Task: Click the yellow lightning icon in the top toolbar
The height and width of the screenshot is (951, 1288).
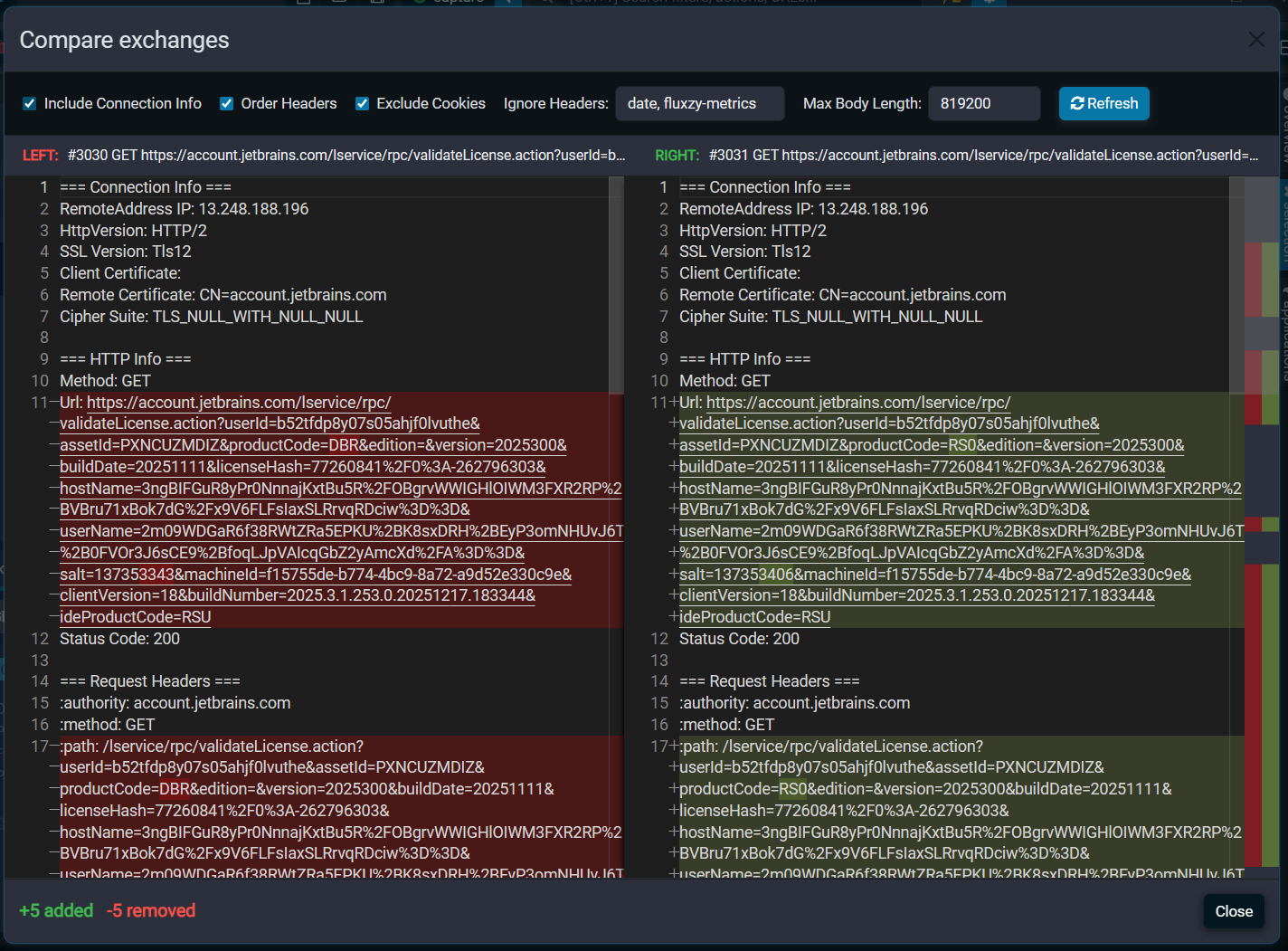Action: tap(944, 3)
